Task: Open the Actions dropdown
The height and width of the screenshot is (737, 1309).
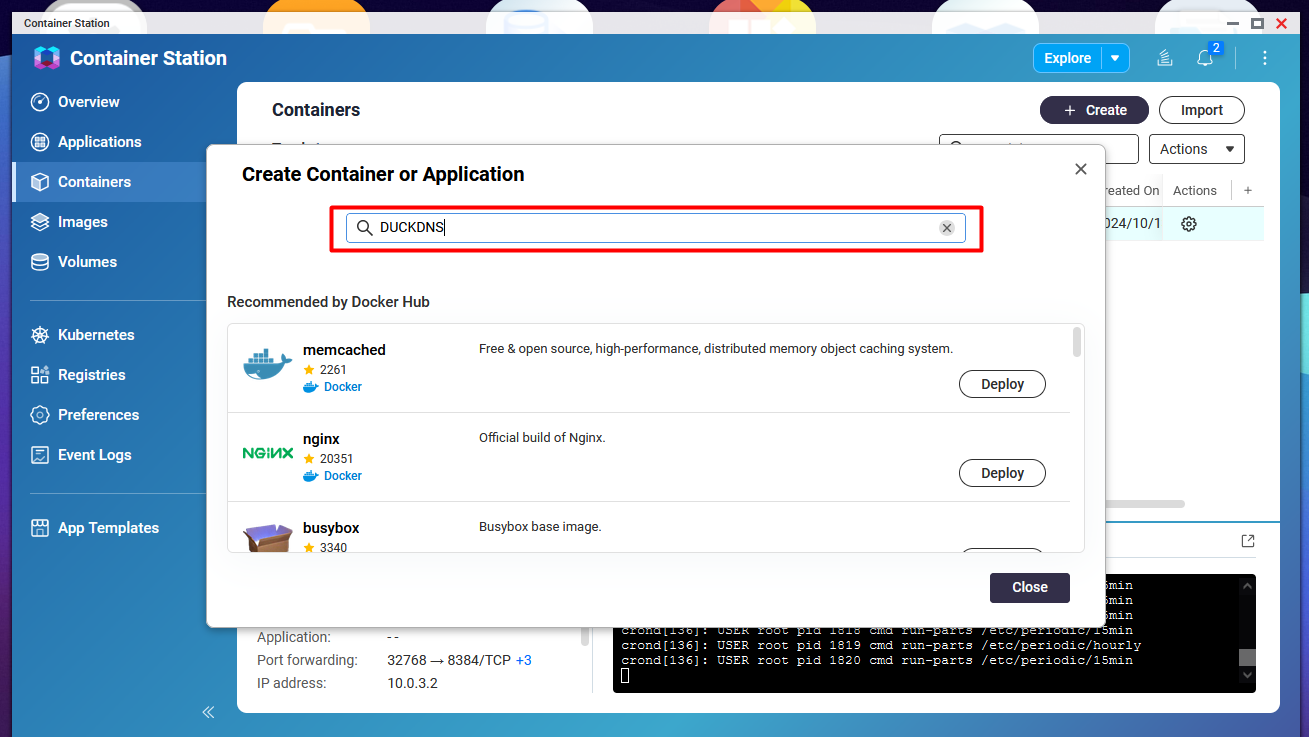Action: pyautogui.click(x=1196, y=149)
